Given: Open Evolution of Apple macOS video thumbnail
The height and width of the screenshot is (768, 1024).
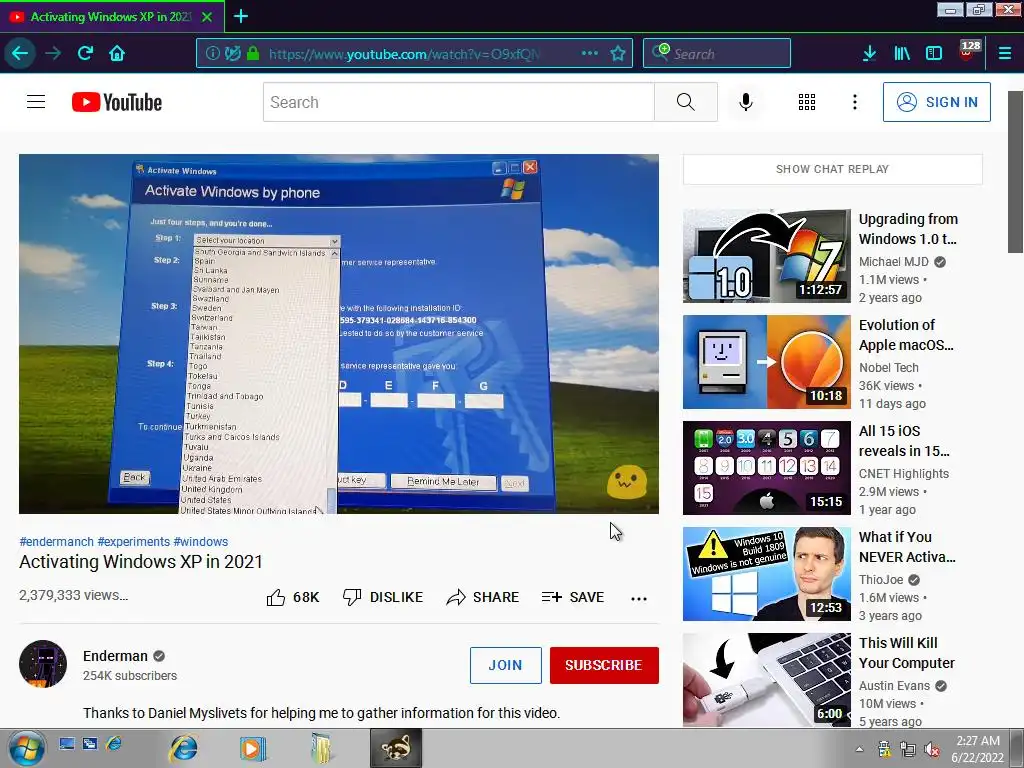Looking at the screenshot, I should tap(767, 362).
